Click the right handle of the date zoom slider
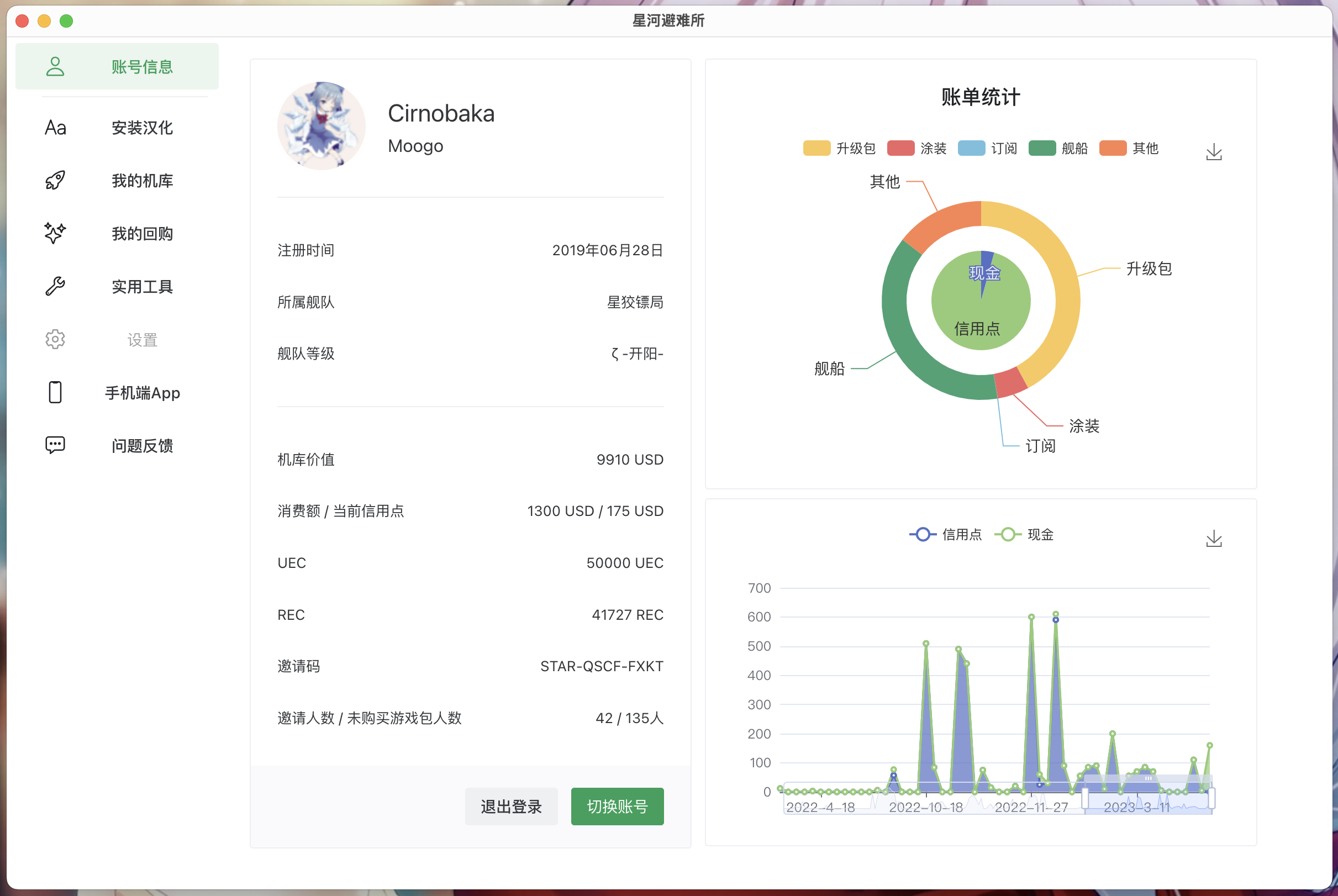Image resolution: width=1338 pixels, height=896 pixels. click(x=1211, y=798)
